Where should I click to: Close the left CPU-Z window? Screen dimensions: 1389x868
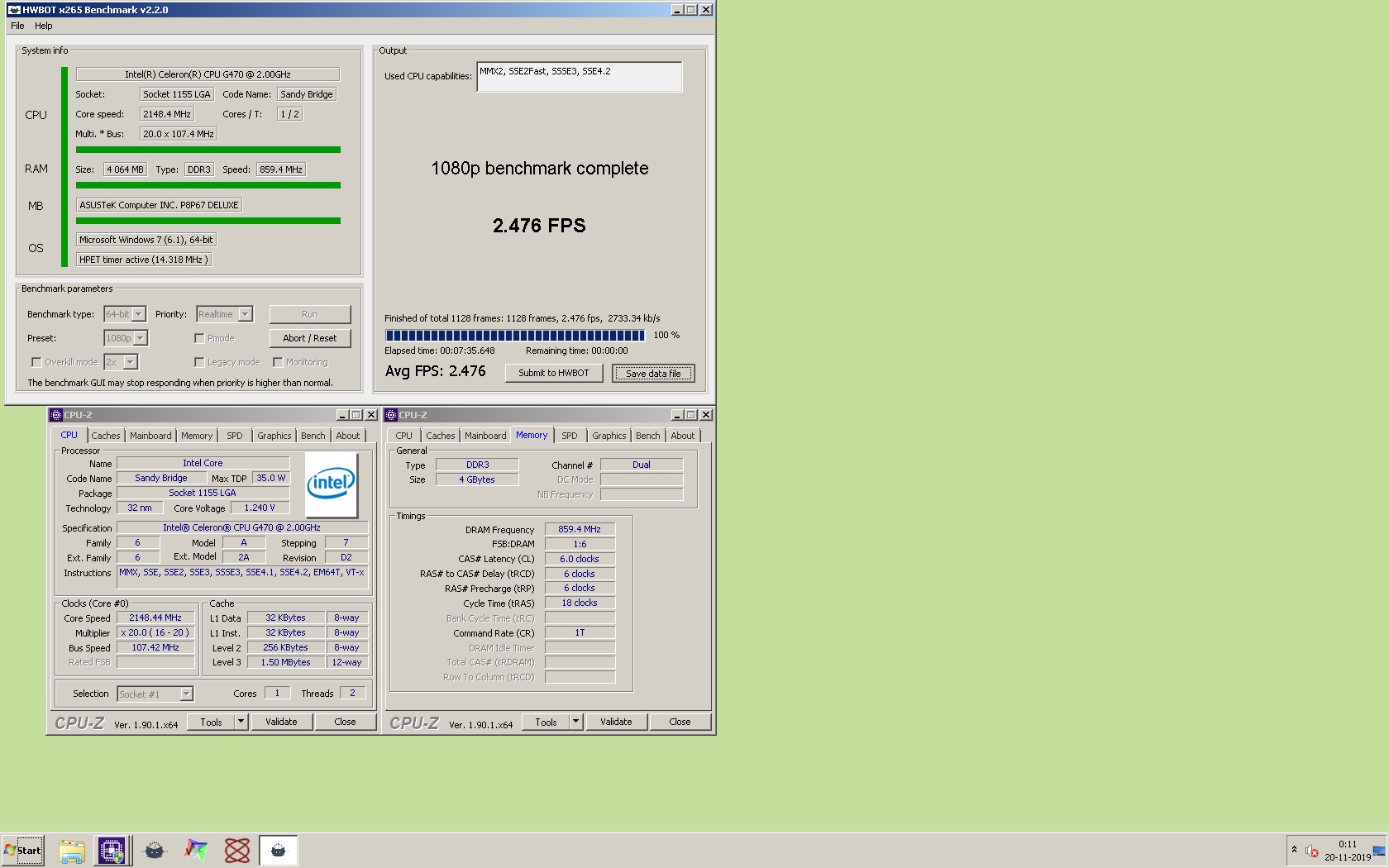pos(371,415)
